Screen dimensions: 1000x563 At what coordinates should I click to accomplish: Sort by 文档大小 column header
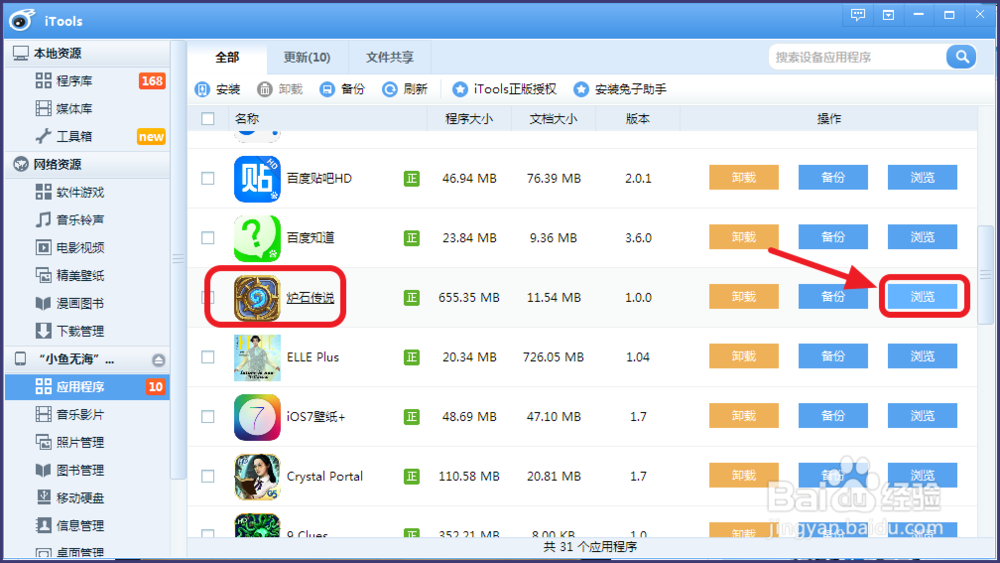pos(553,119)
